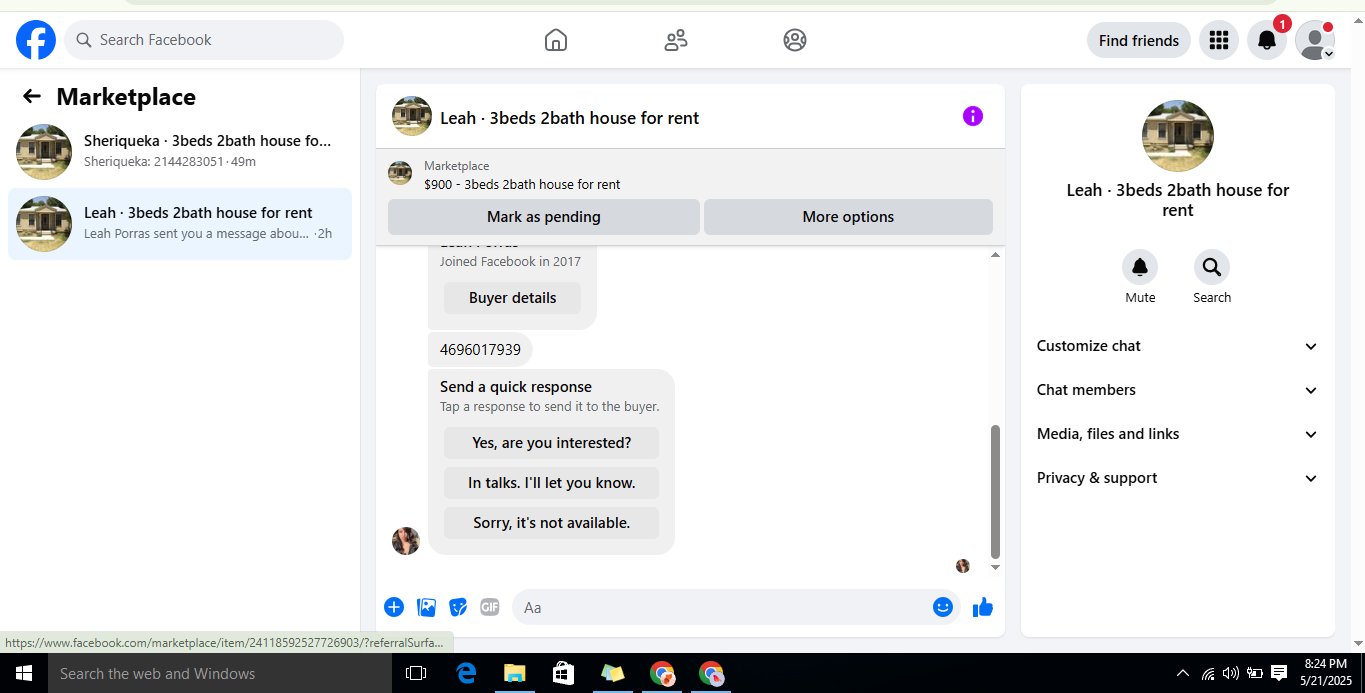1365x693 pixels.
Task: Click the chat scrollbar thumb
Action: pyautogui.click(x=995, y=491)
